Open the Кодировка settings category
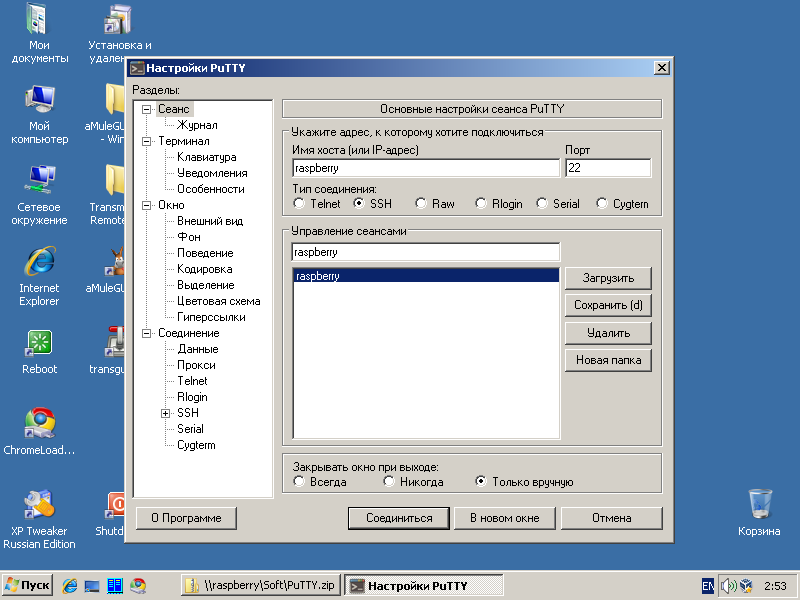 tap(205, 269)
